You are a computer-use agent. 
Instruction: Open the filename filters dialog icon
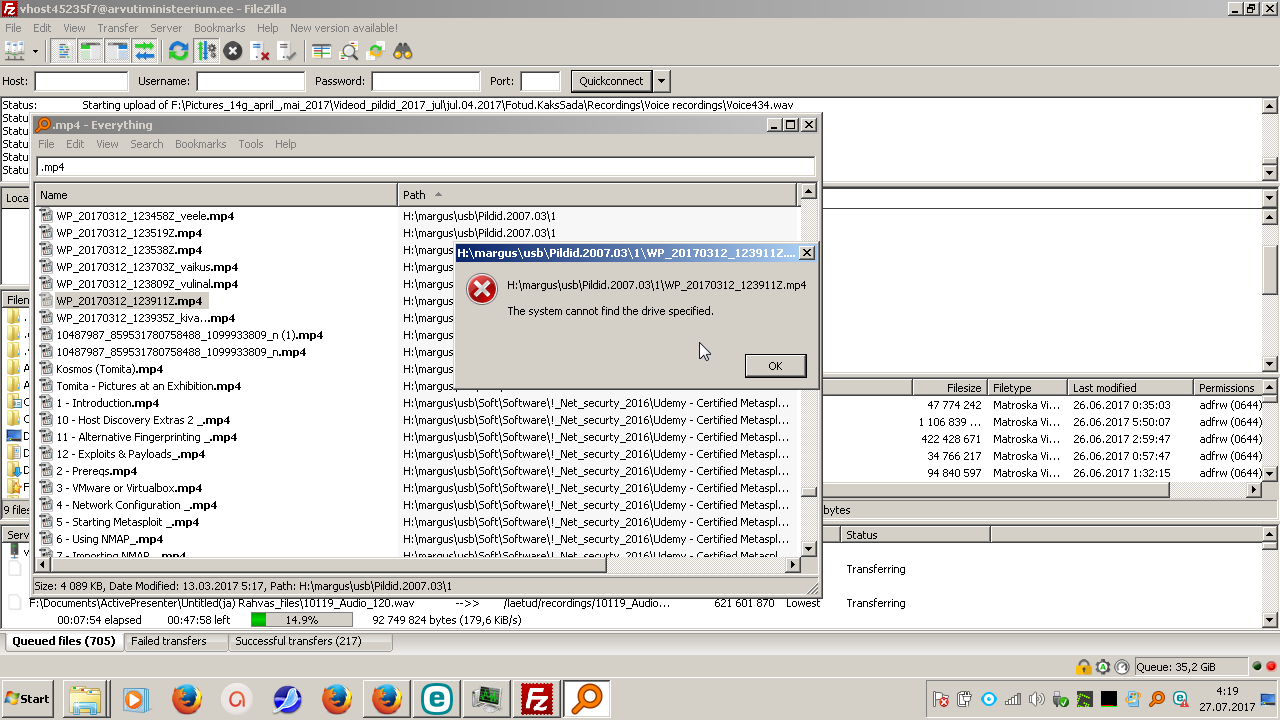pos(321,51)
